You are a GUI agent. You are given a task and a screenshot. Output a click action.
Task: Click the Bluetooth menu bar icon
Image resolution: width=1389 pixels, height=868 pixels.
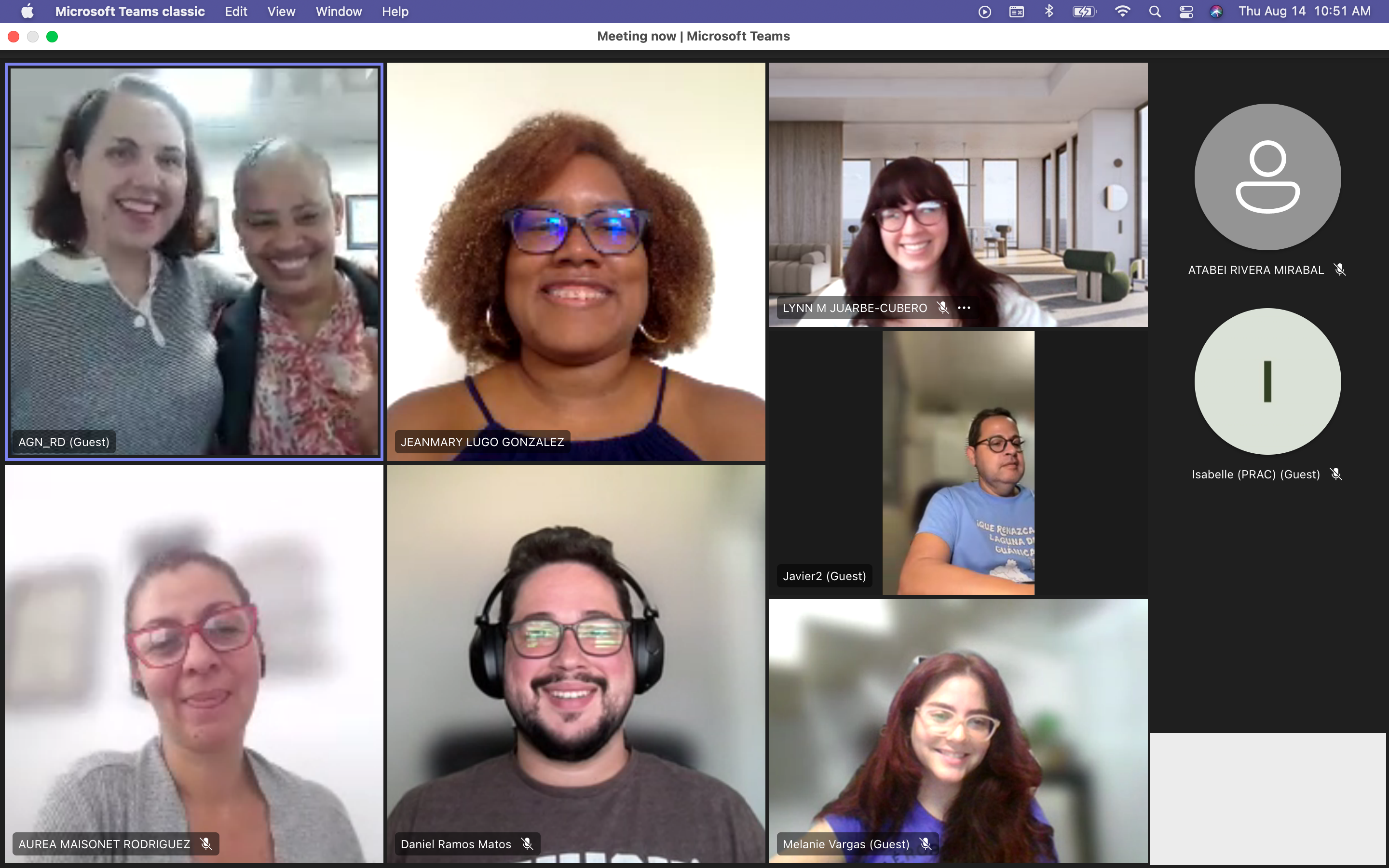click(x=1049, y=12)
